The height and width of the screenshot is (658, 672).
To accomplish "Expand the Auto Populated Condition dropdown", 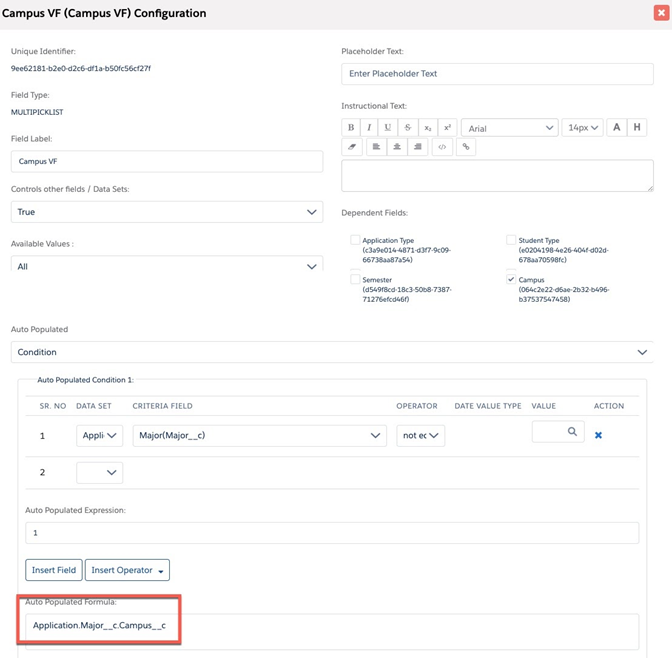I will [x=331, y=352].
